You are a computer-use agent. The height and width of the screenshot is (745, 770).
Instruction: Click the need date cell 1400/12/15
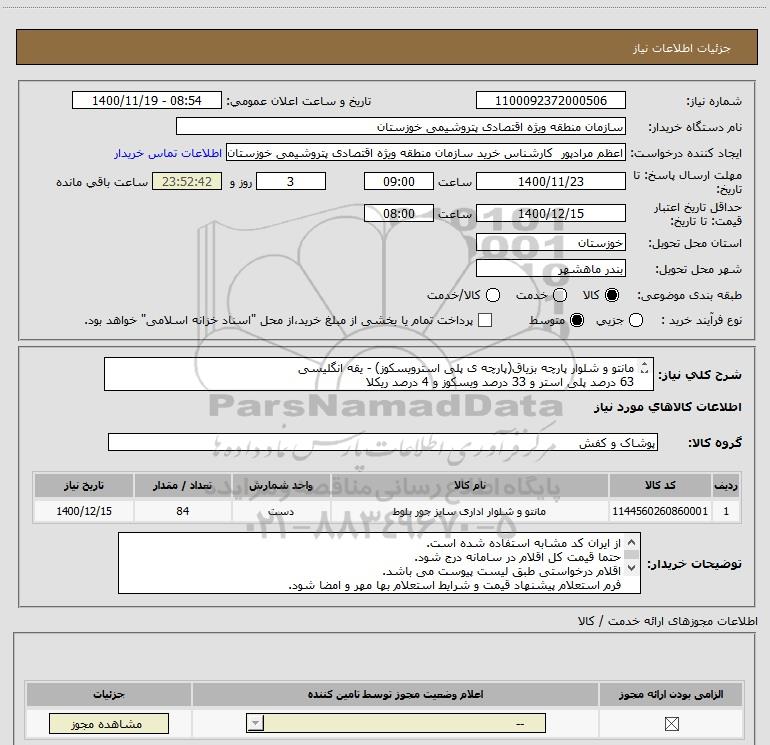[x=83, y=511]
